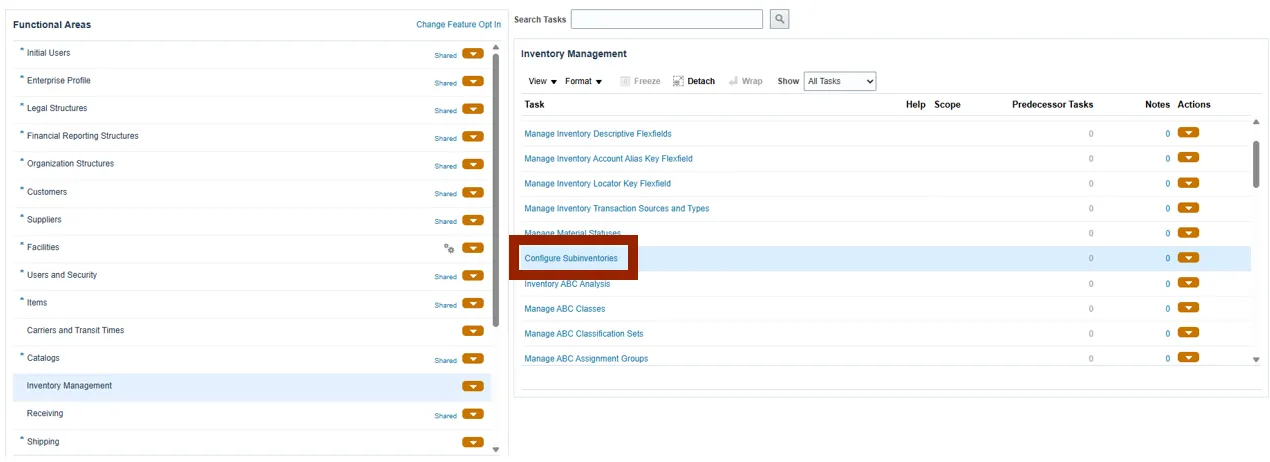
Task: Open the View menu
Action: pos(542,81)
